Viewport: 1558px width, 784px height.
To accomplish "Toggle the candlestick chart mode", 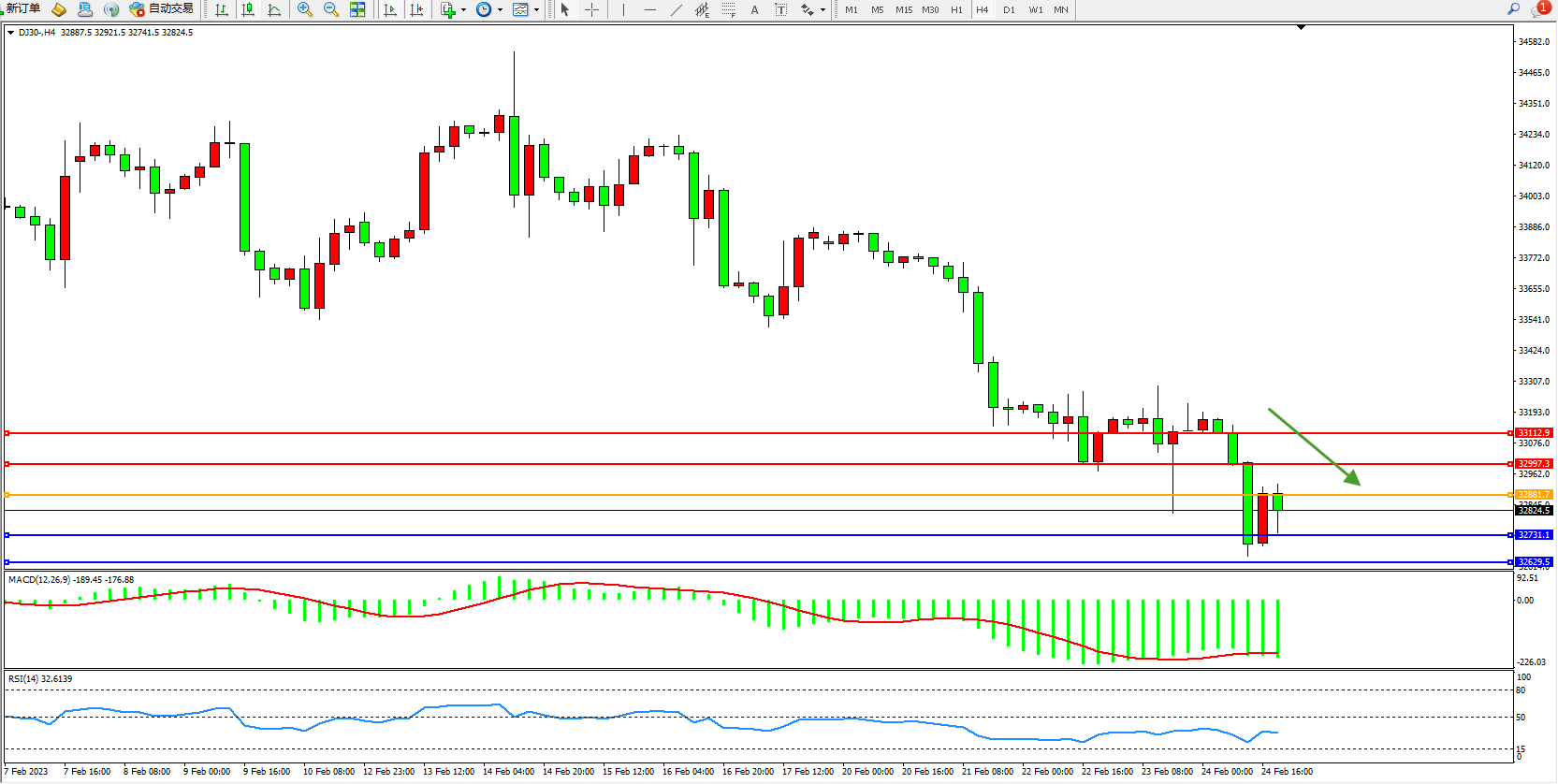I will [x=248, y=9].
